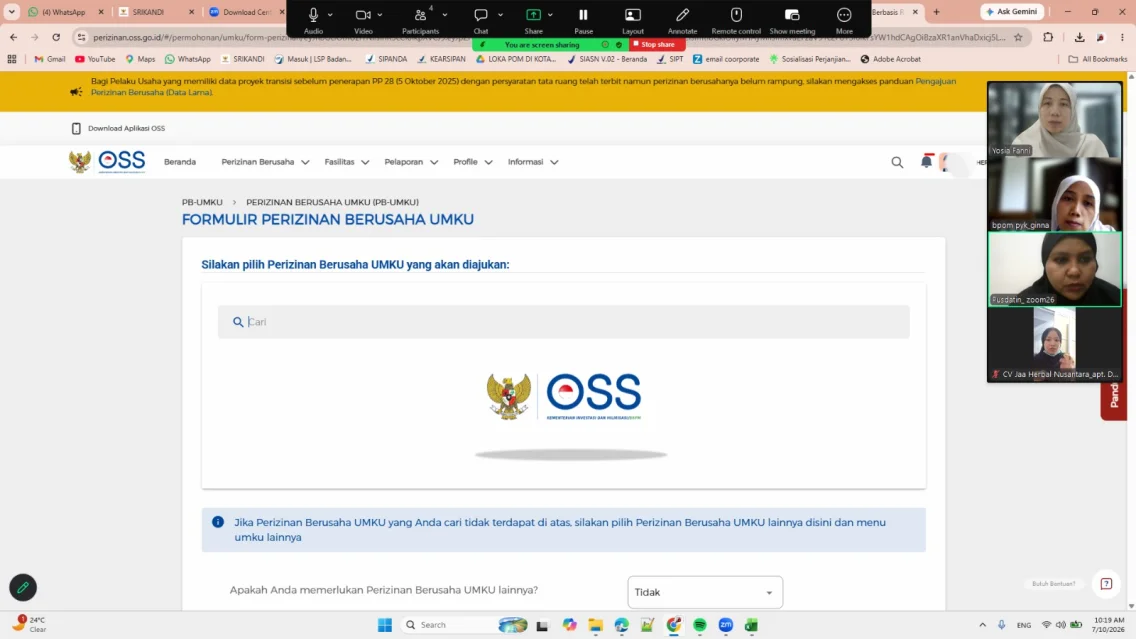Open the SIPANDA bookmark
The height and width of the screenshot is (639, 1136).
point(386,59)
